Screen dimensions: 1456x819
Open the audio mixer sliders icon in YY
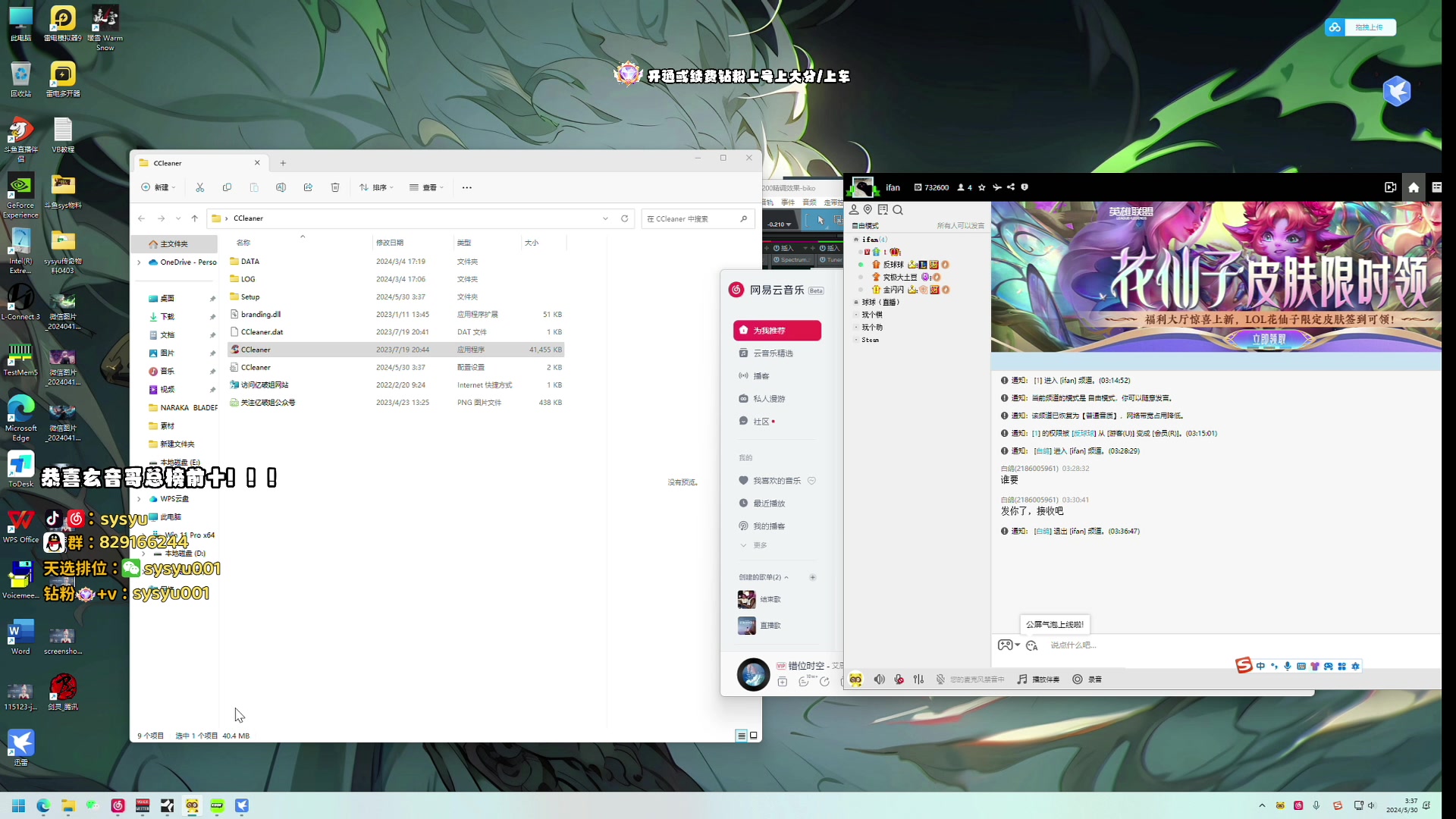[x=919, y=679]
